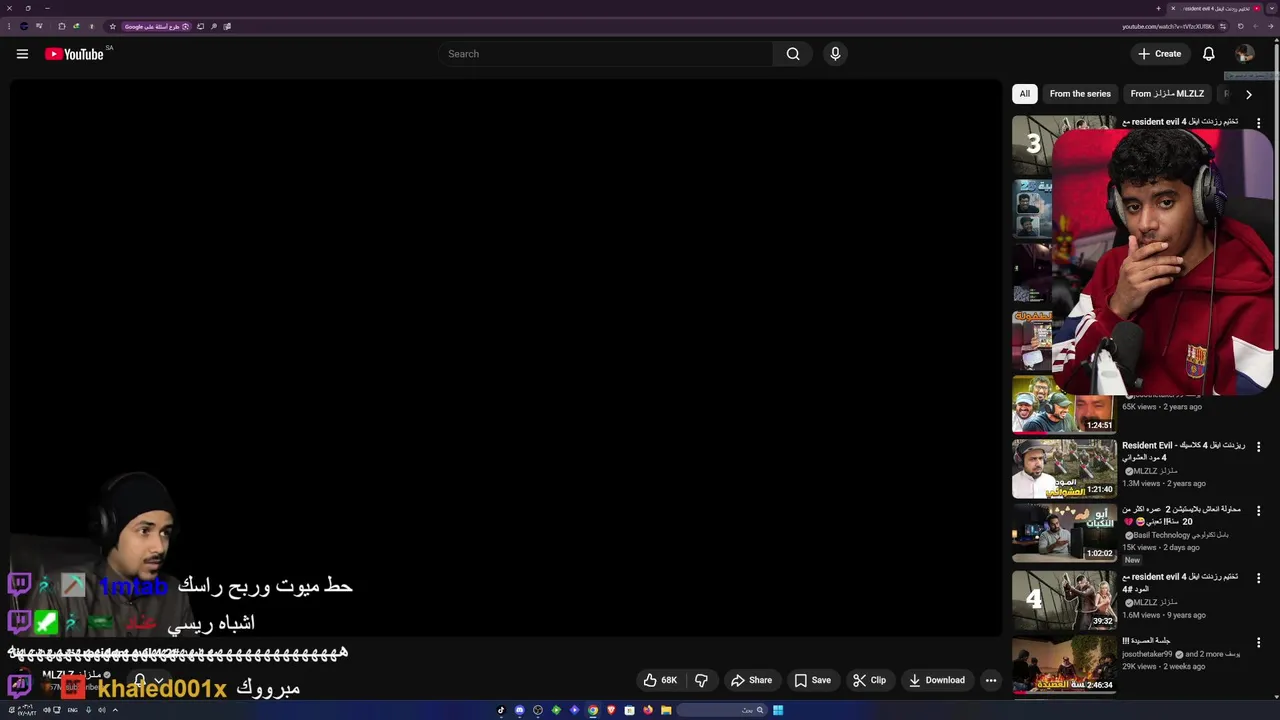This screenshot has height=720, width=1280.
Task: Save the video to a playlist
Action: tap(812, 680)
